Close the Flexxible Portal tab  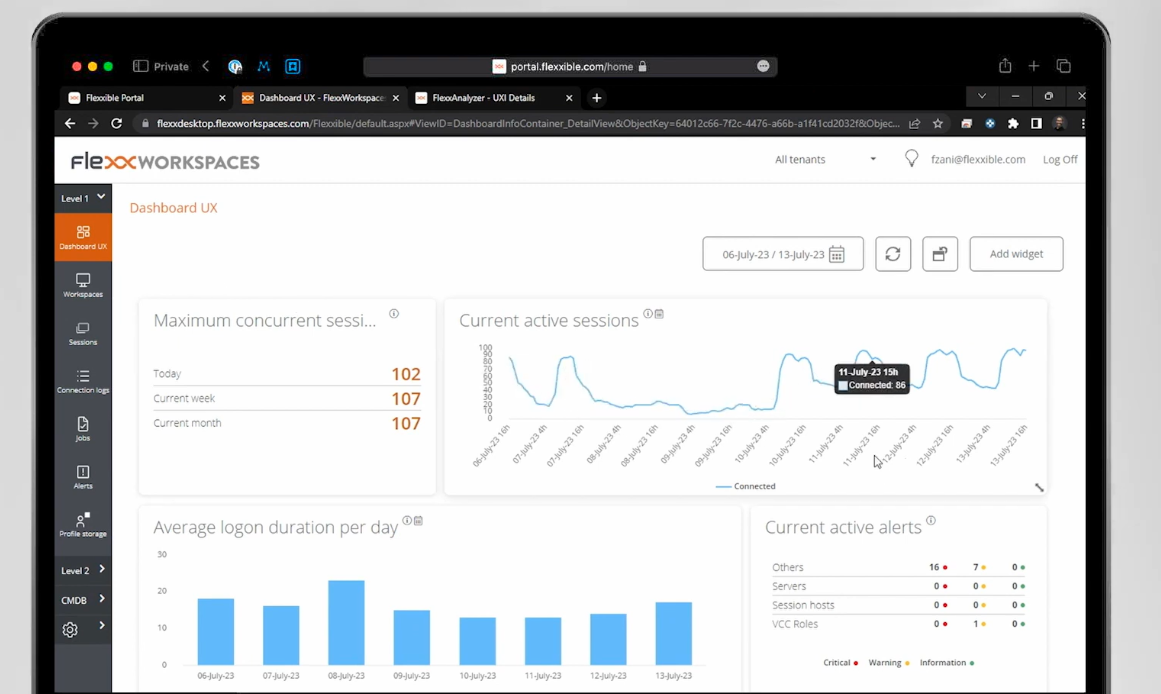[x=222, y=98]
